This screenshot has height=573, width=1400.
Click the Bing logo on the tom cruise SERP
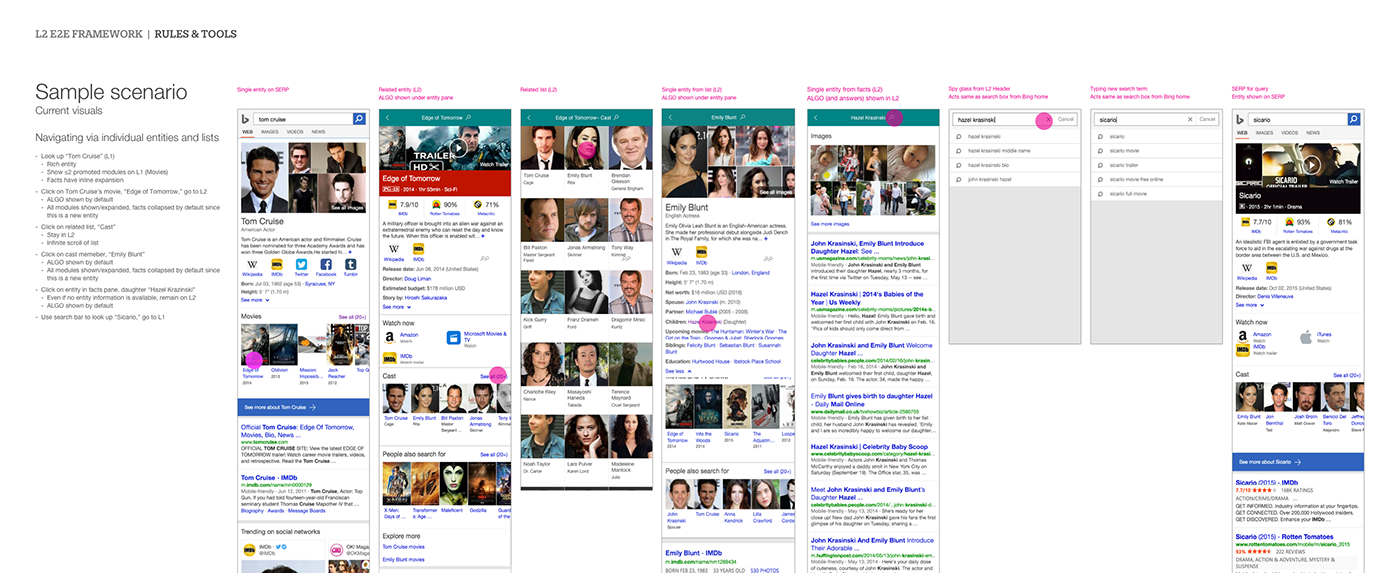[x=245, y=118]
